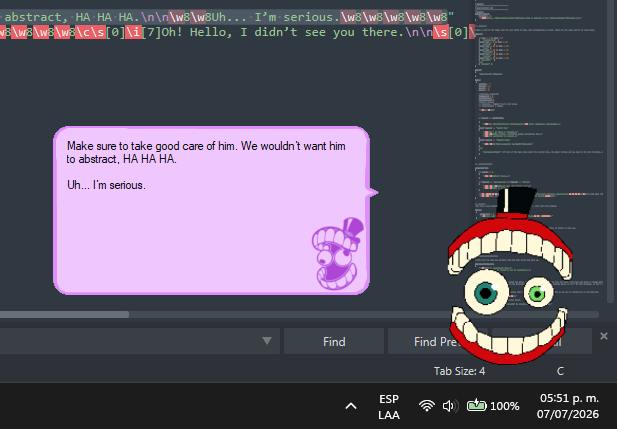Click the horizontal scrollbar thumb in the editor
Viewport: 617px width, 429px height.
pos(64,314)
